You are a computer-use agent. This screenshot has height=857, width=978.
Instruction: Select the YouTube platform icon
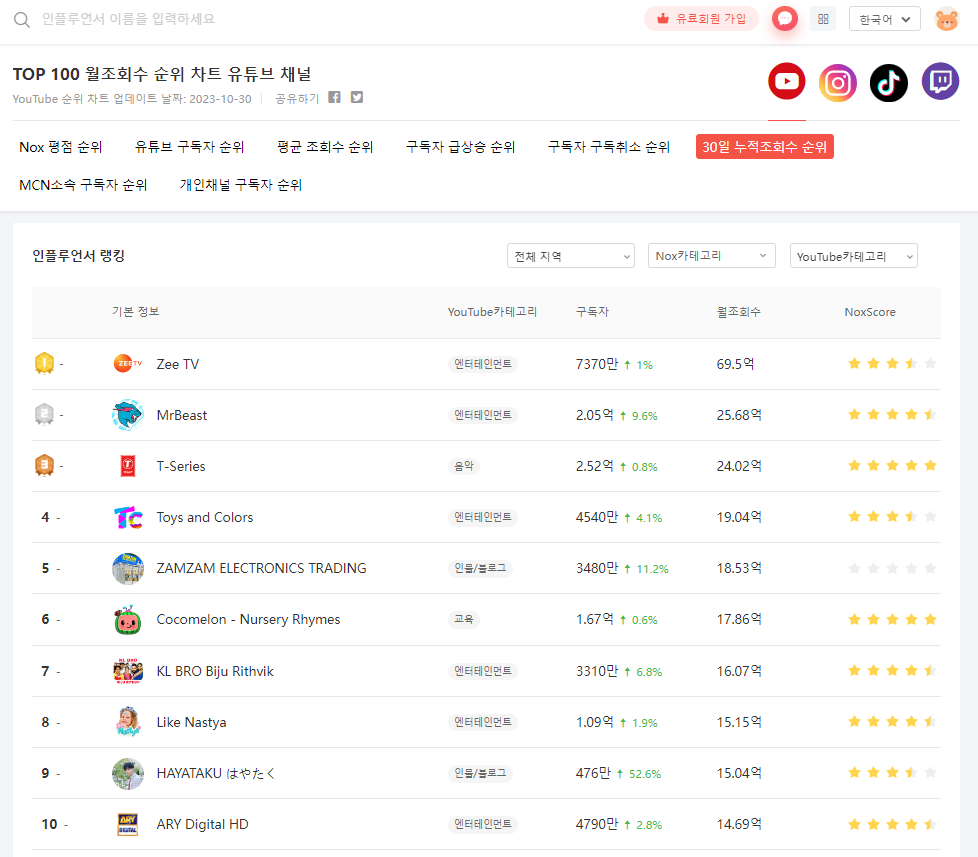click(787, 81)
